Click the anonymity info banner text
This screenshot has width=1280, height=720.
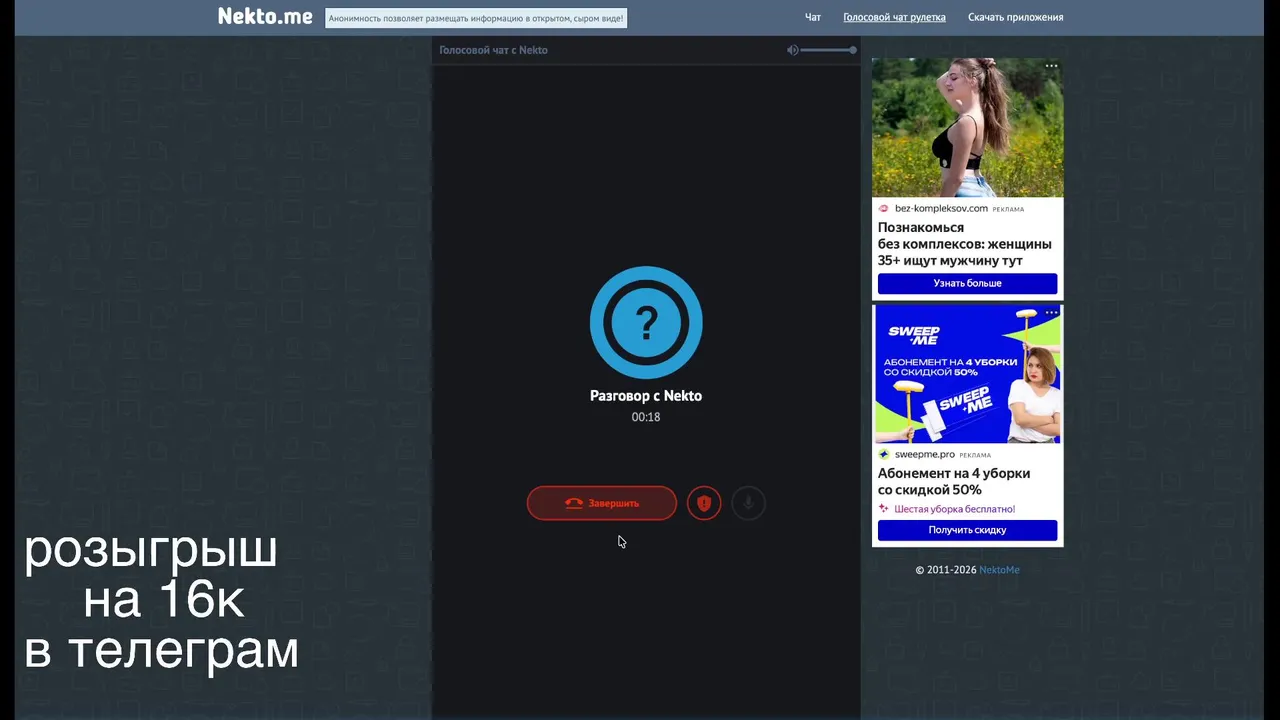[476, 18]
